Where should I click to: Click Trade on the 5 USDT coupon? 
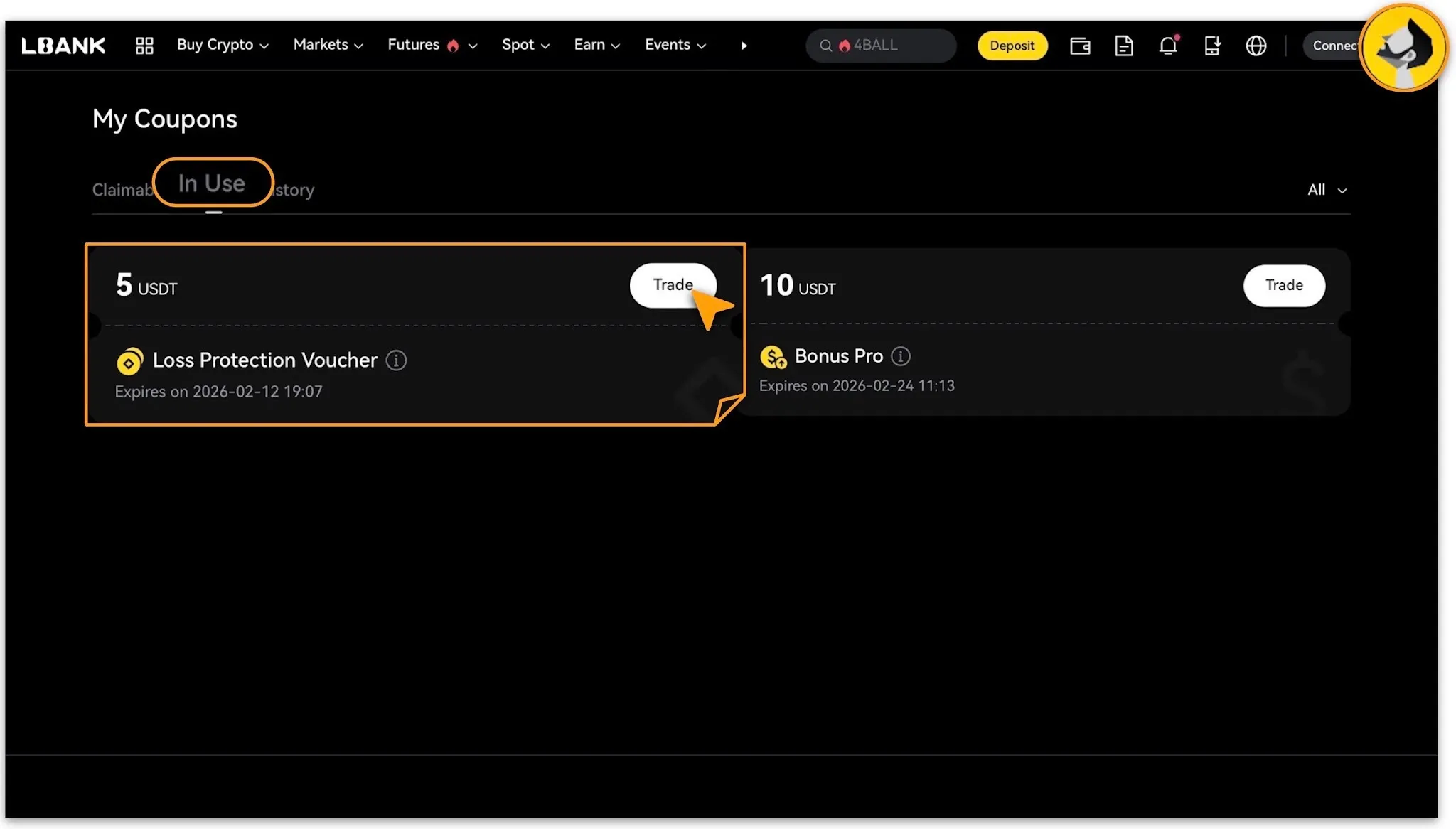point(673,285)
